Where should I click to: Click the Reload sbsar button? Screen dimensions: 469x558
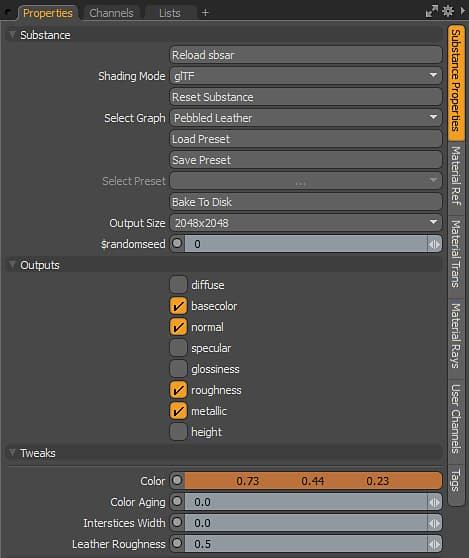pyautogui.click(x=306, y=55)
